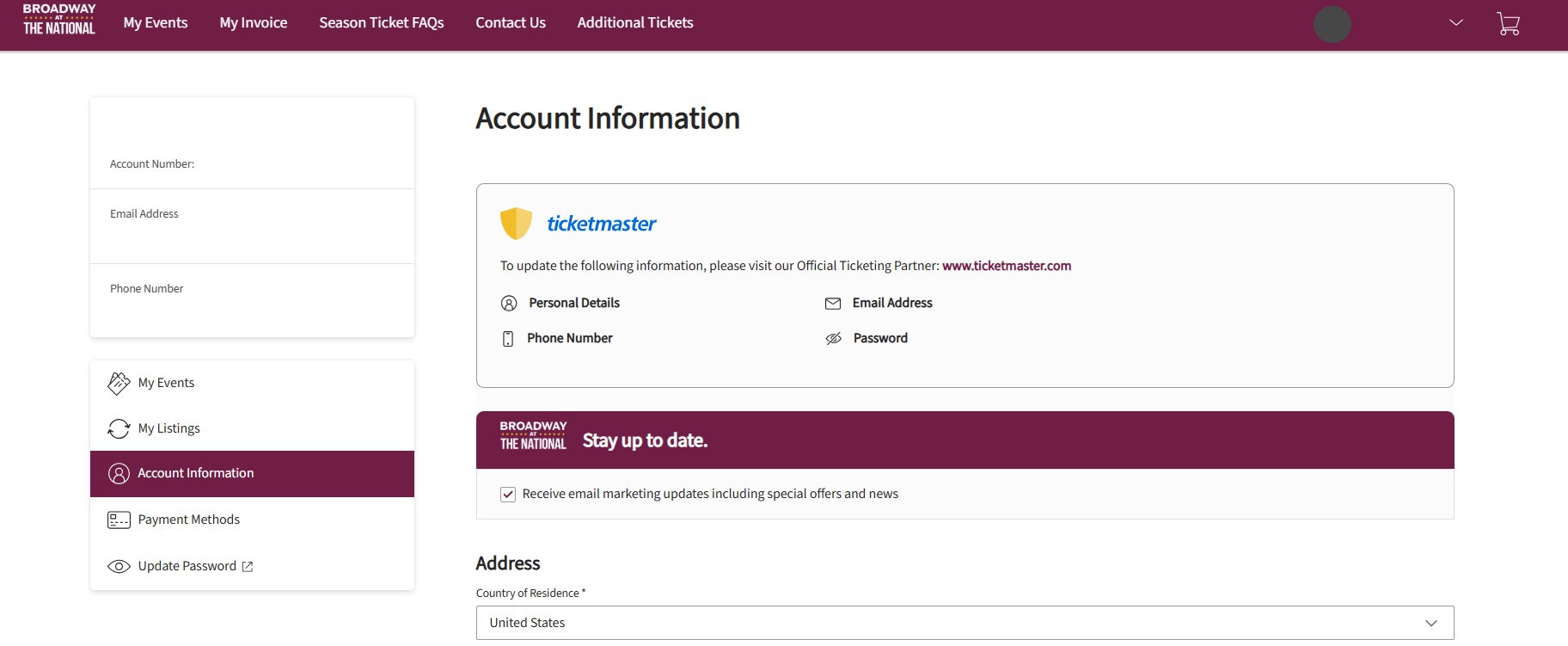Open My Invoice in the top navigation
This screenshot has height=646, width=1568.
(254, 23)
